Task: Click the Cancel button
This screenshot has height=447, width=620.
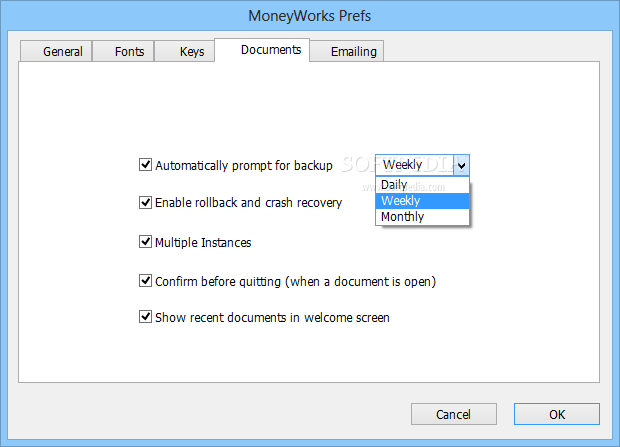Action: [x=454, y=414]
